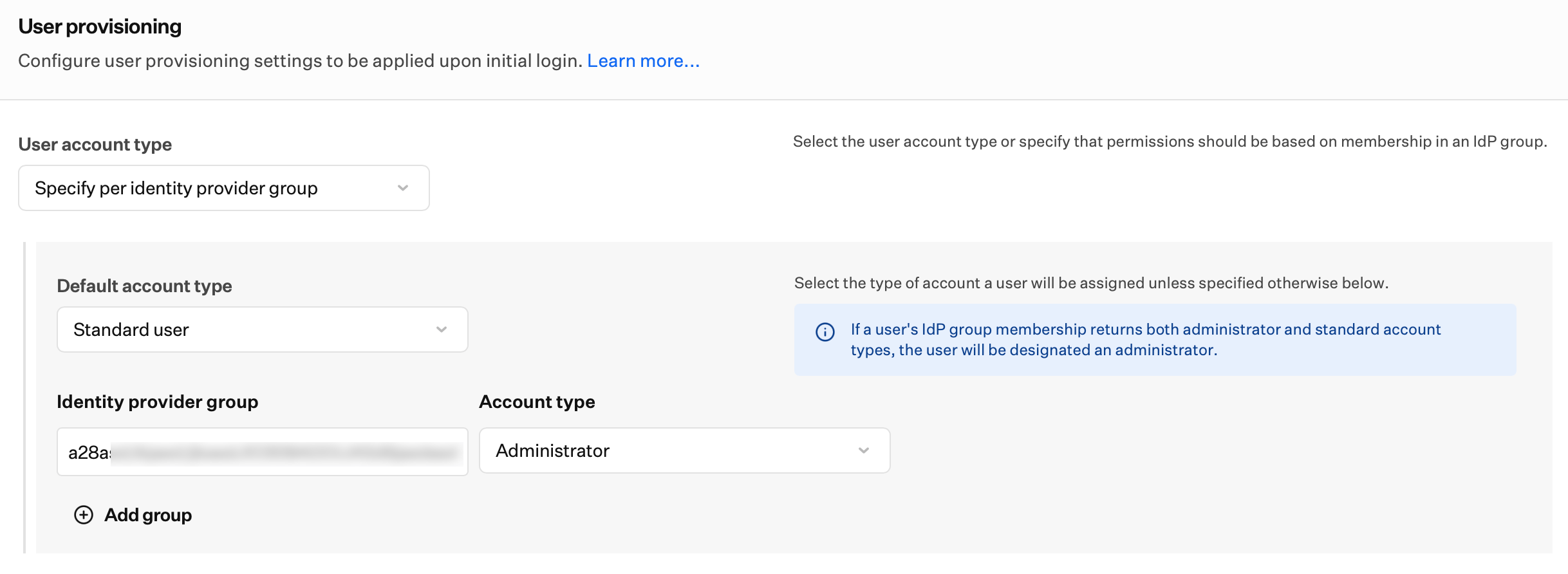Expand the Default account type dropdown

[263, 329]
